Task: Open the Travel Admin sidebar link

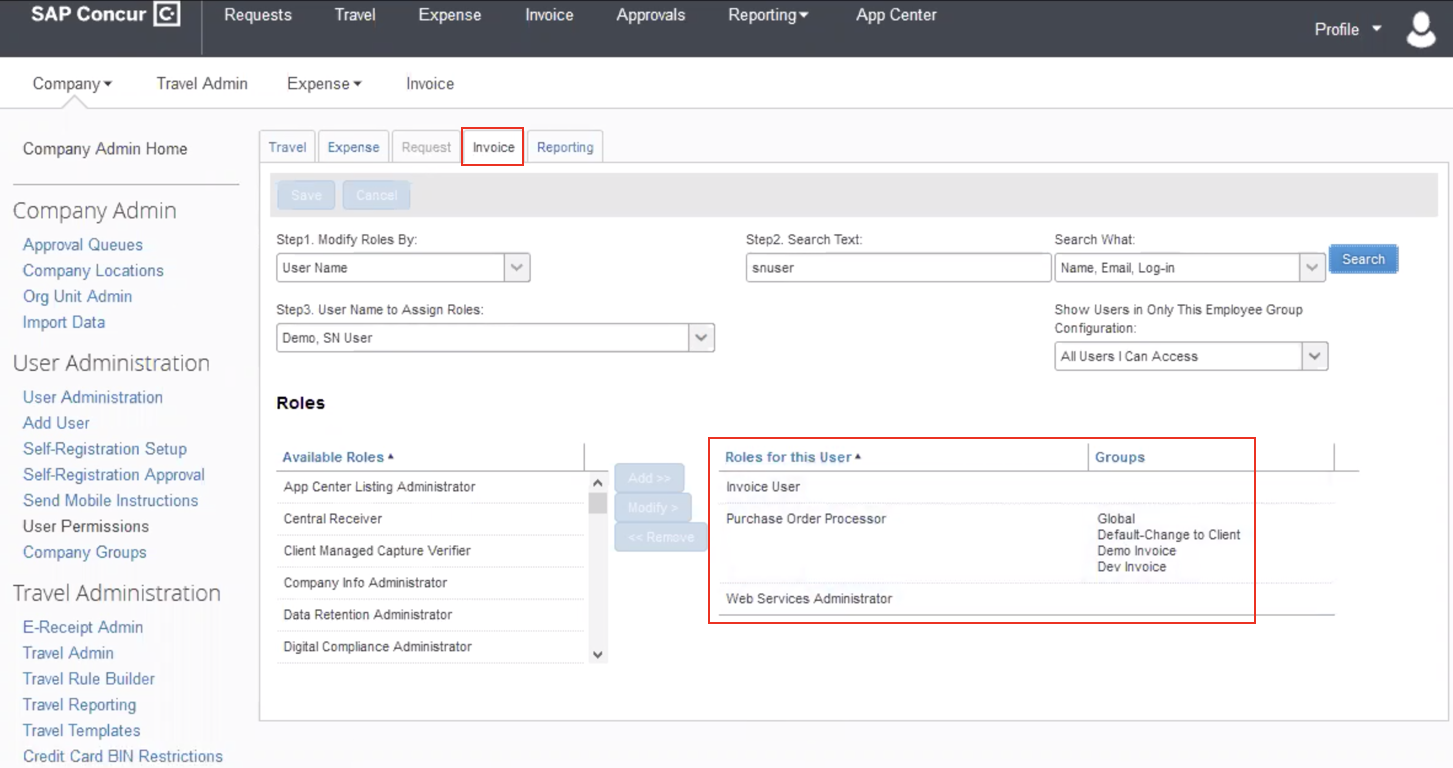Action: click(x=68, y=653)
